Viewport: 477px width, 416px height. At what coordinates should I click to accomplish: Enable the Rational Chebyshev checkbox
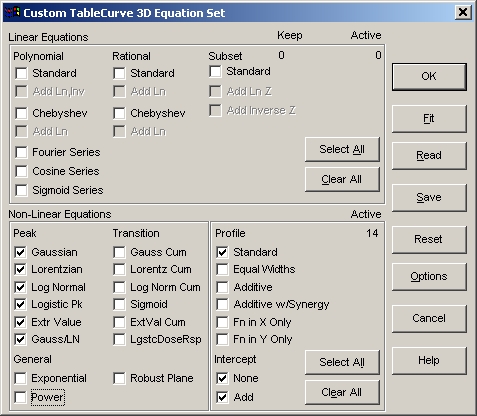click(119, 113)
